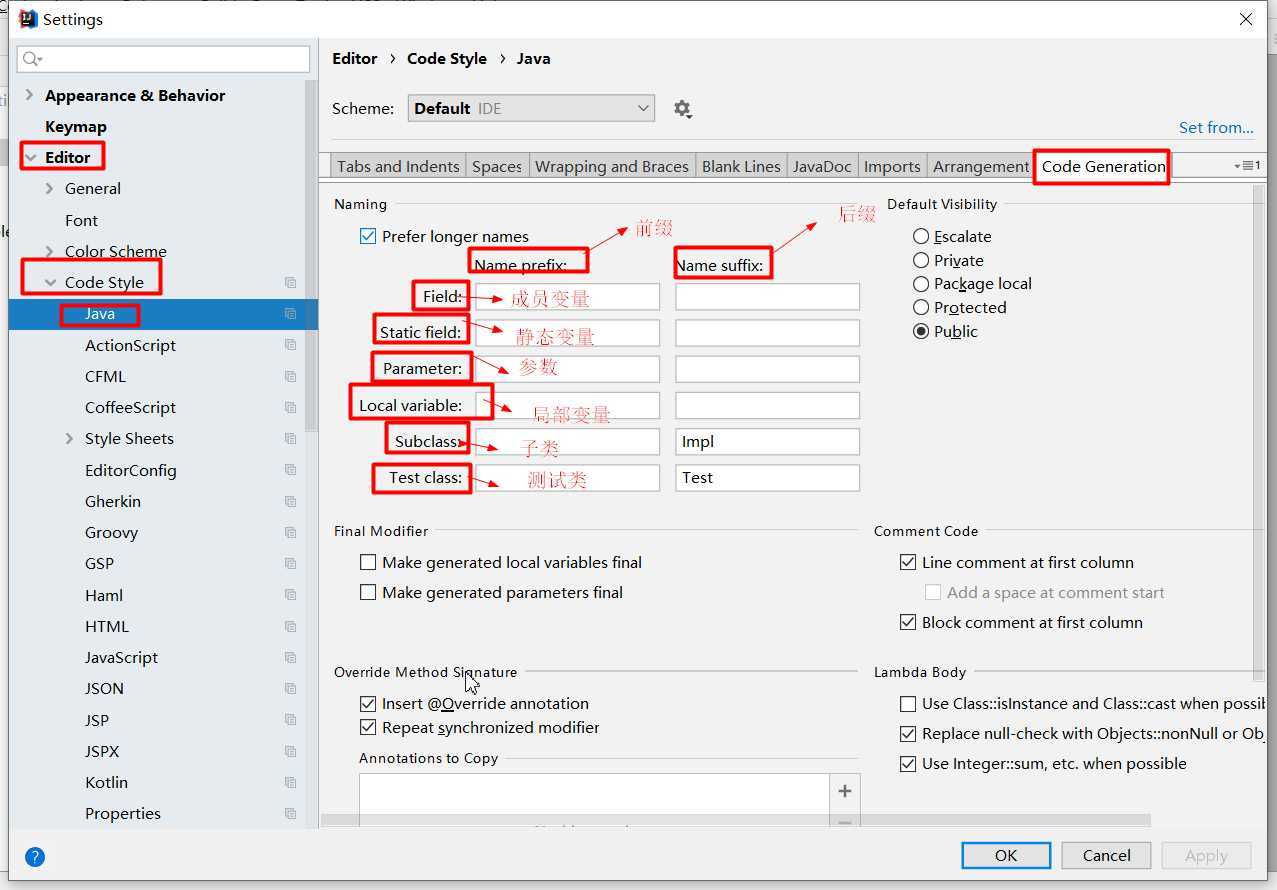Enable Make generated local variables final
Viewport: 1277px width, 890px height.
click(x=368, y=563)
